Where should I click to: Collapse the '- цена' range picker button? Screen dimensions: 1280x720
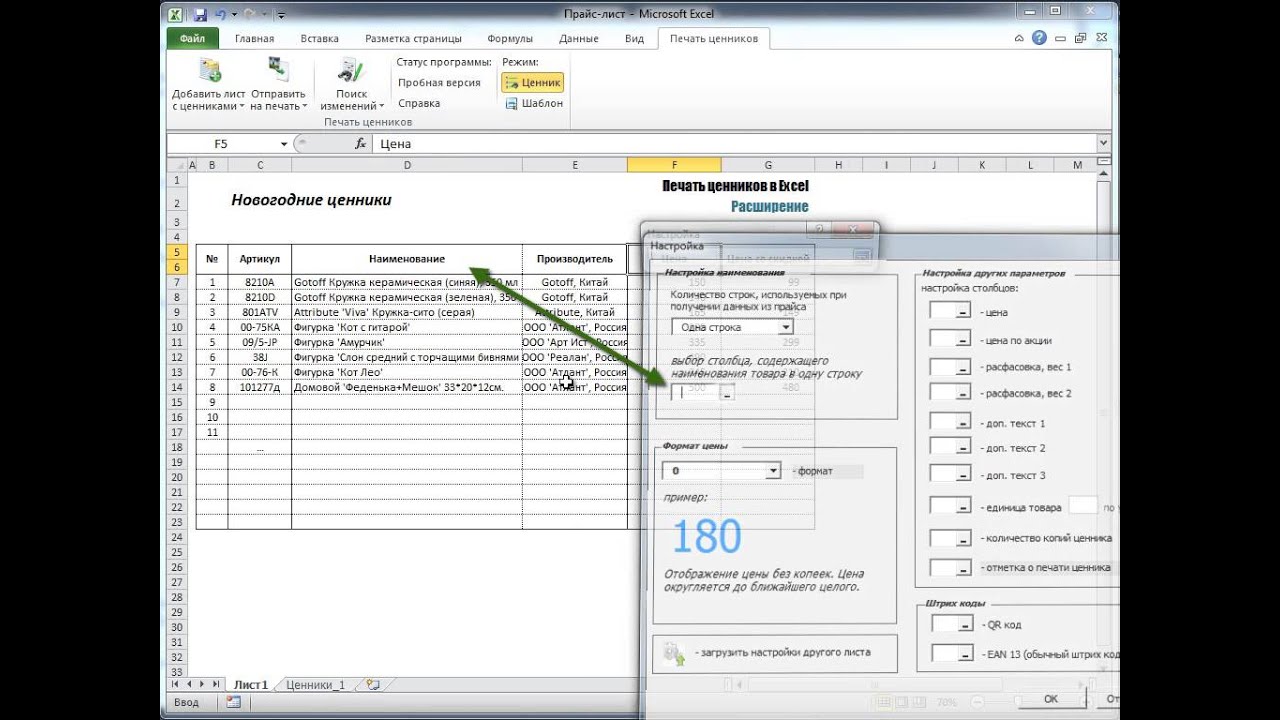pyautogui.click(x=962, y=312)
